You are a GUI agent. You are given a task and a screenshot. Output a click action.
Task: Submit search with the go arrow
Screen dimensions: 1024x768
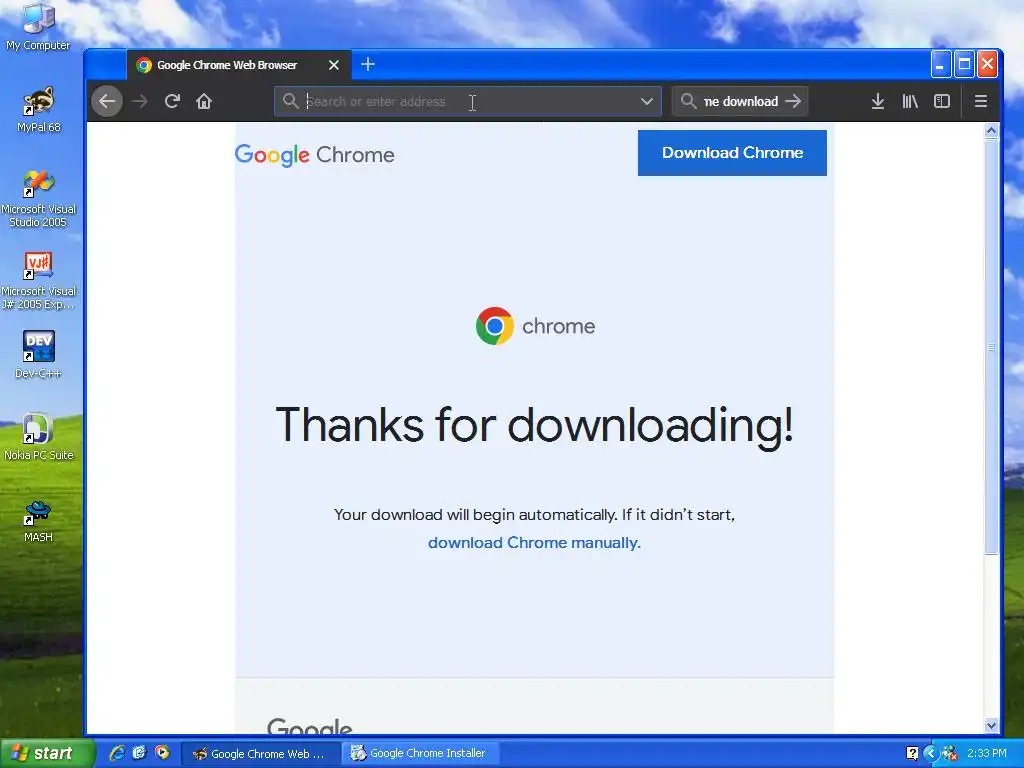[793, 101]
